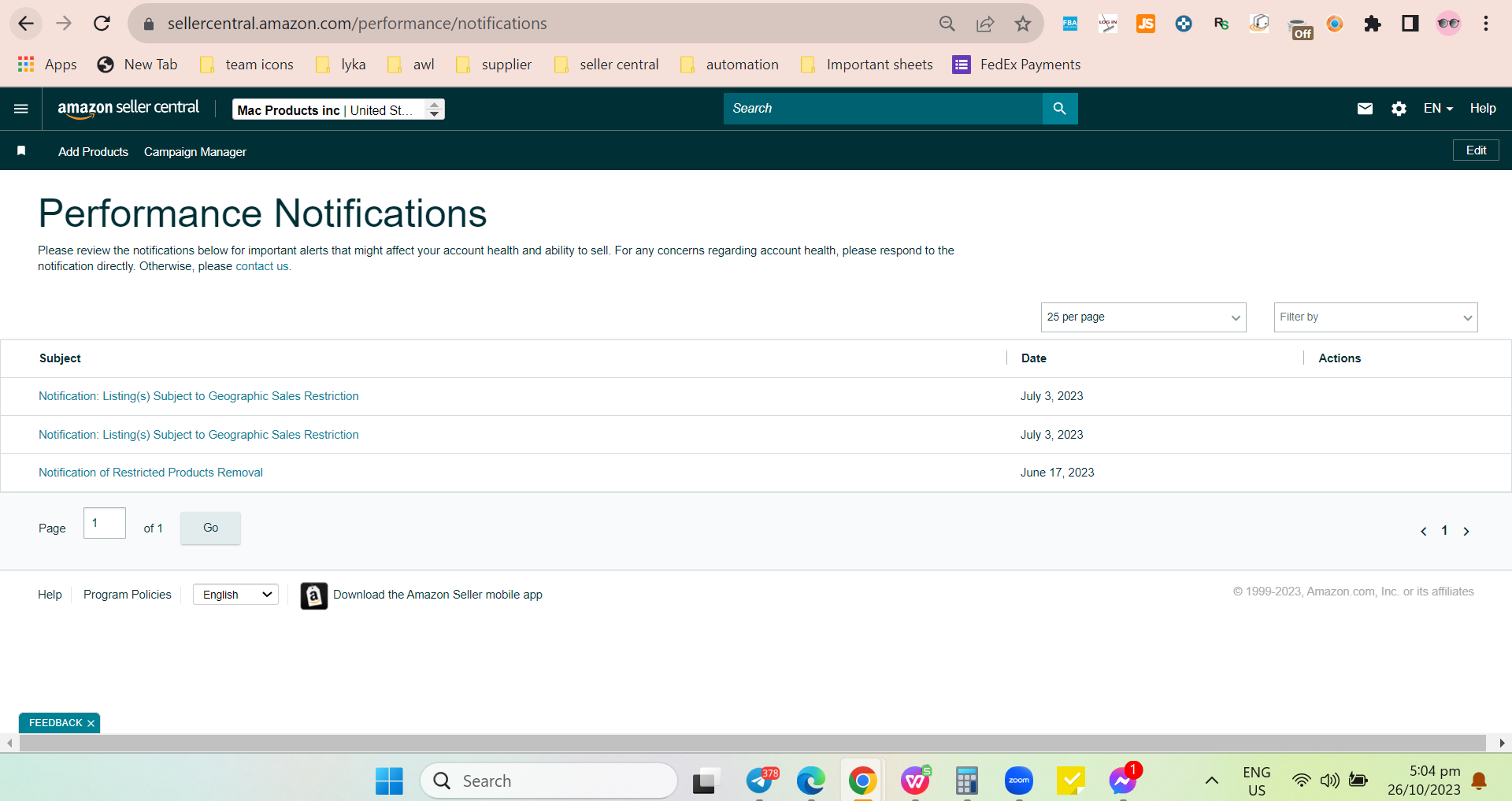Open the English footer language selector
The height and width of the screenshot is (801, 1512).
[235, 595]
